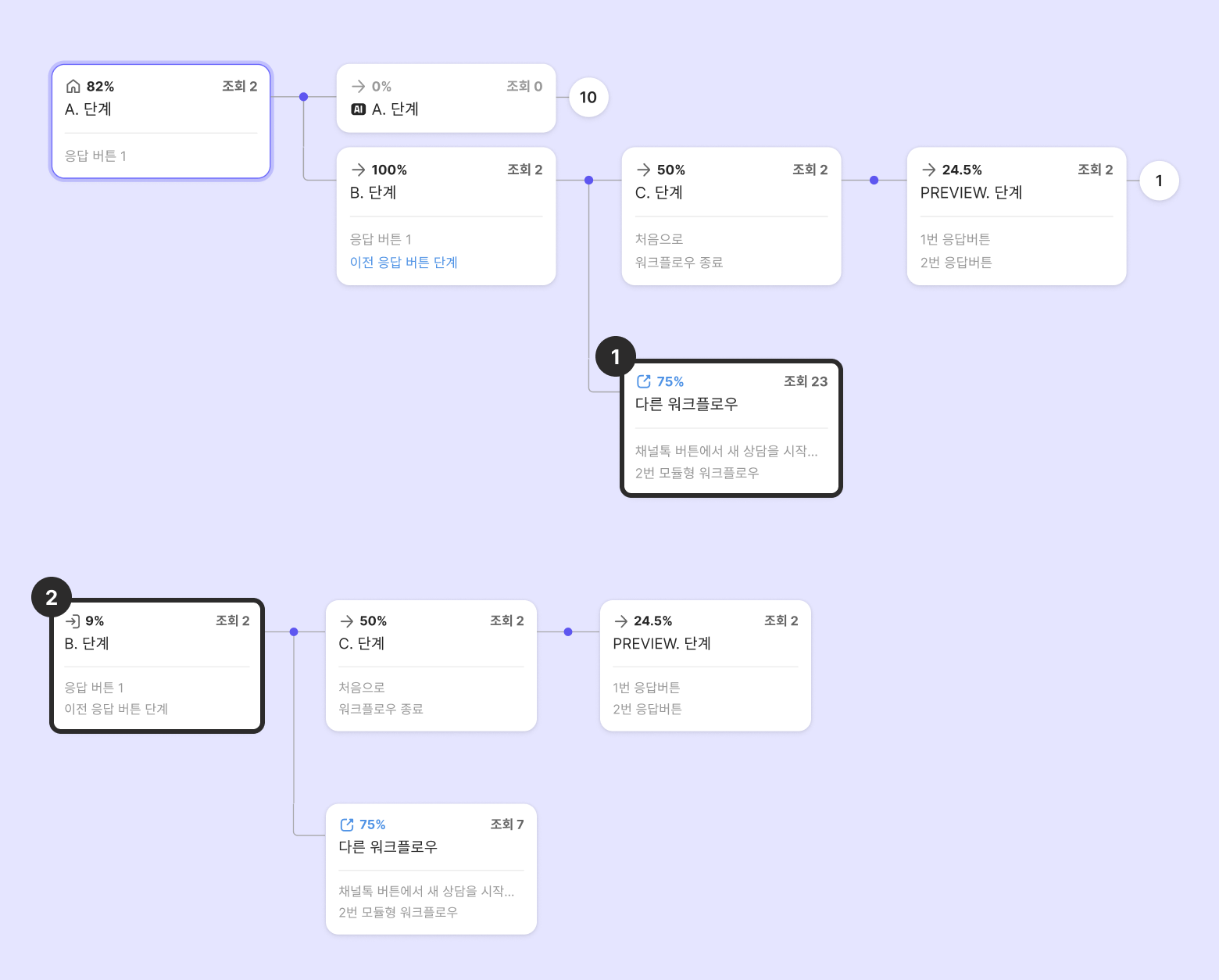The width and height of the screenshot is (1219, 980).
Task: Click the connector dot right of the 9% node
Action: tap(294, 631)
